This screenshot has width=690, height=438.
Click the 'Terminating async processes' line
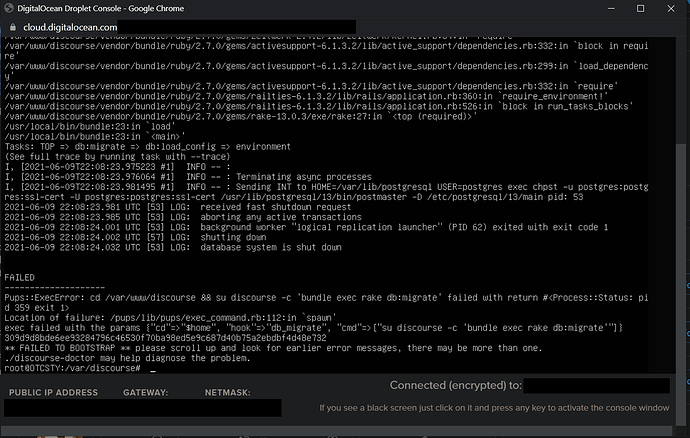pos(188,177)
